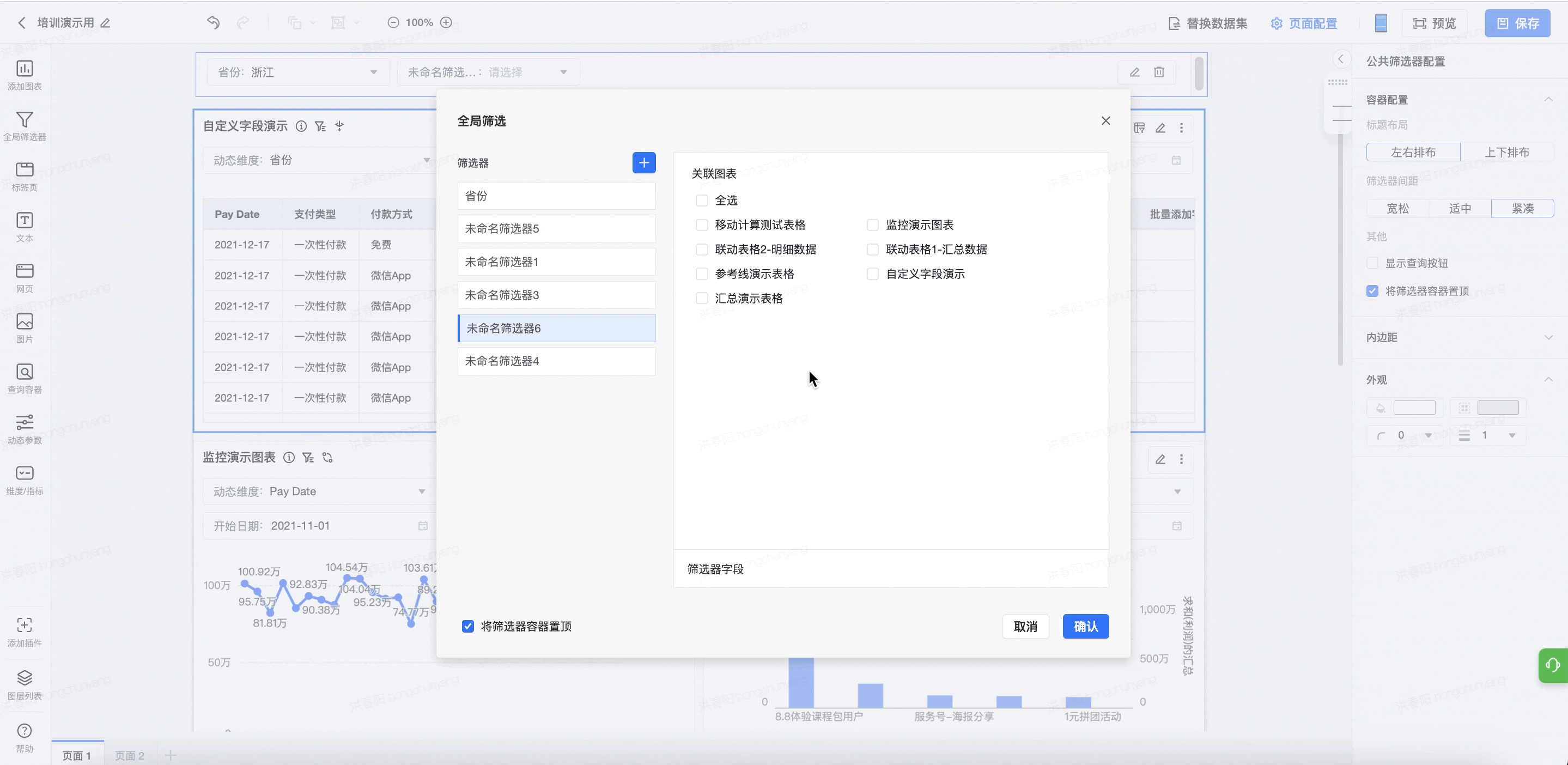Open 添加插件 in the sidebar
Image resolution: width=1568 pixels, height=765 pixels.
(25, 633)
